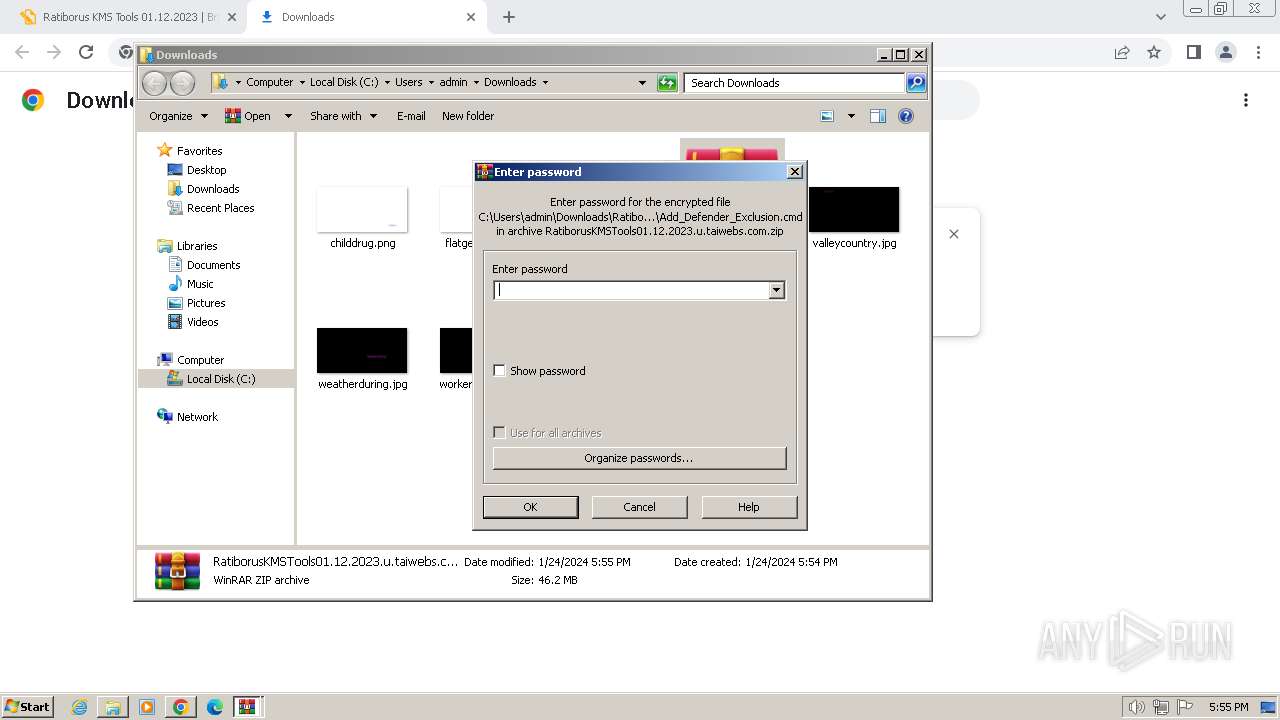Image resolution: width=1280 pixels, height=720 pixels.
Task: Open Windows Media Player from taskbar
Action: pyautogui.click(x=147, y=707)
